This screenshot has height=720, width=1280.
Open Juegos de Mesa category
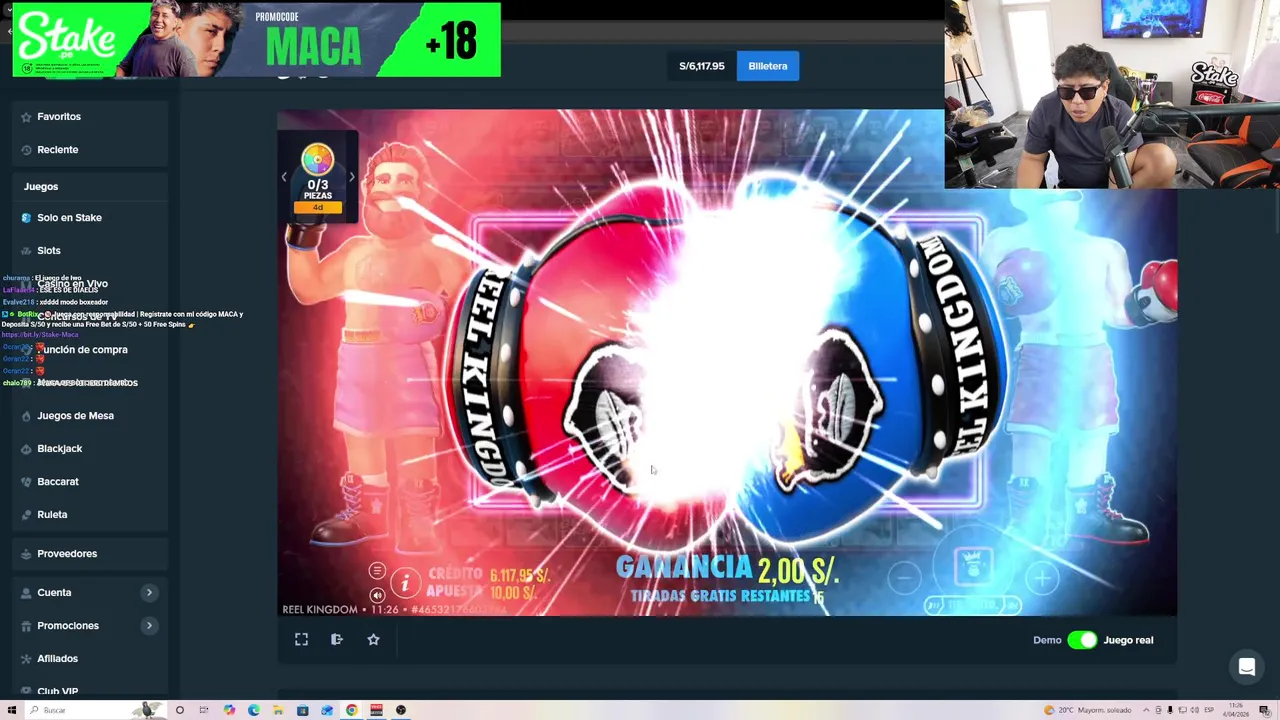75,416
